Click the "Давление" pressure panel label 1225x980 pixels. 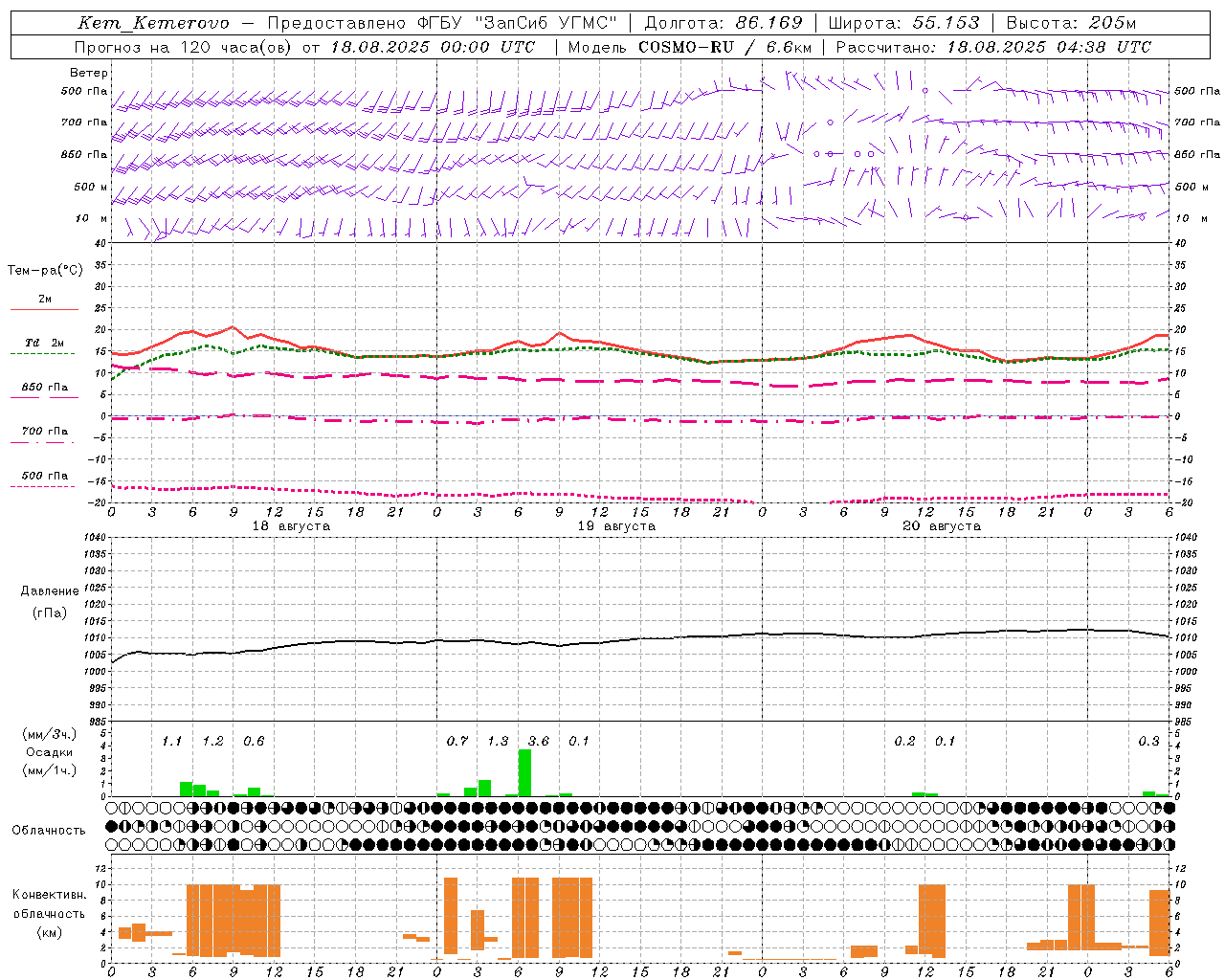click(50, 591)
